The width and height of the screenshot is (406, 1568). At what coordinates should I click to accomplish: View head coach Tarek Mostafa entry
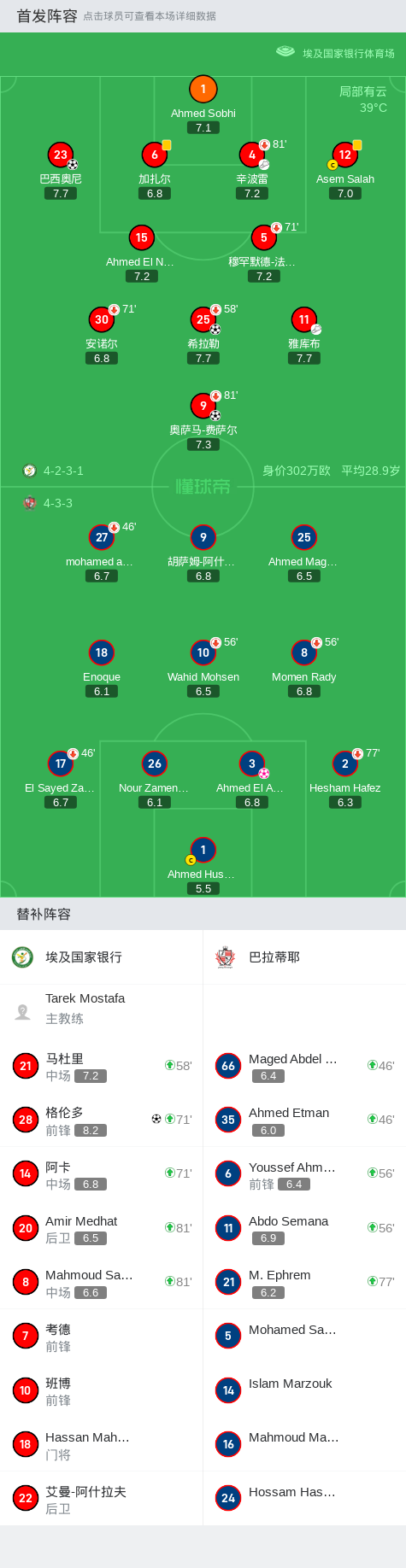[x=101, y=1009]
